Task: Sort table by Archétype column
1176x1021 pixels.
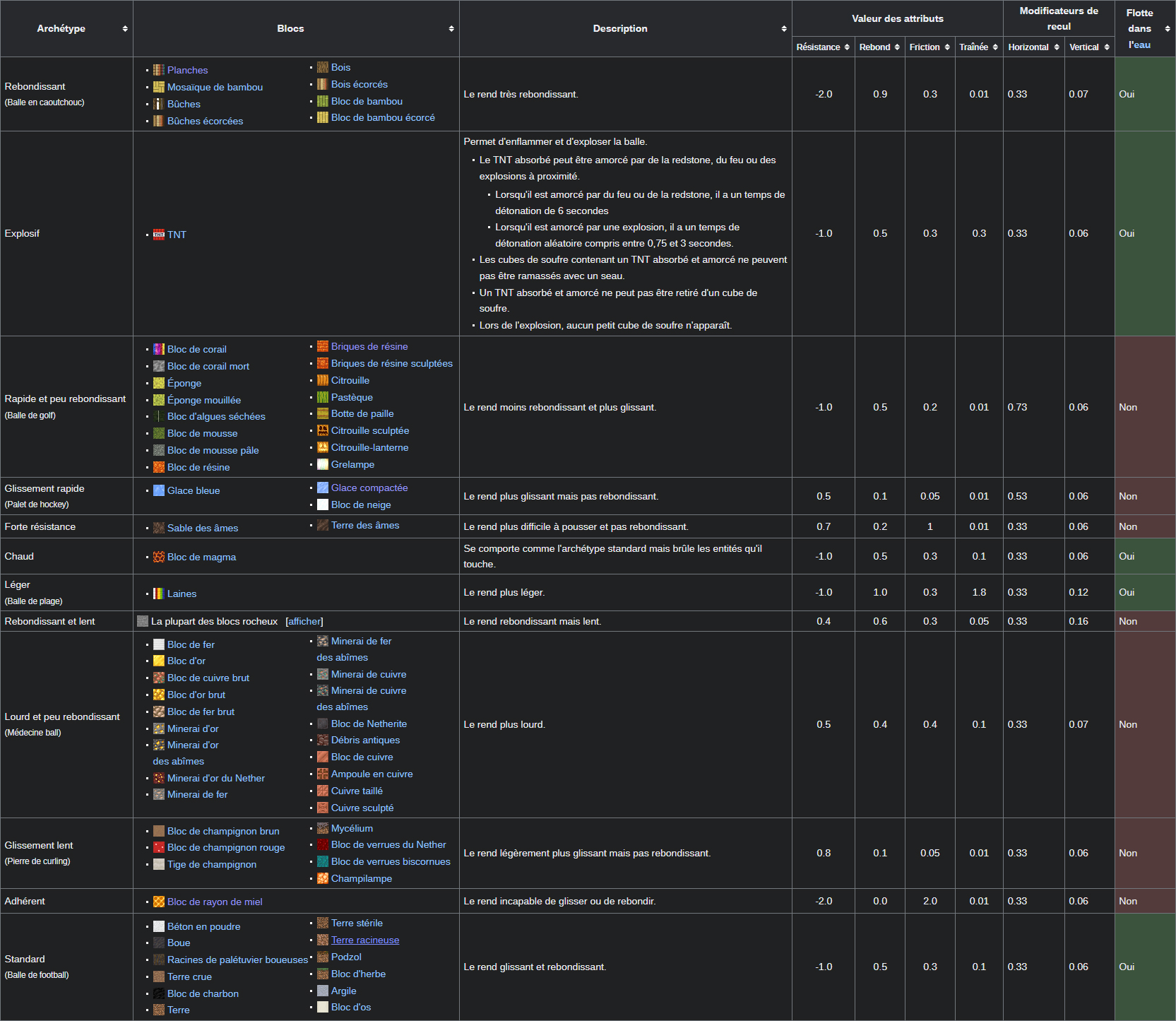Action: 125,29
